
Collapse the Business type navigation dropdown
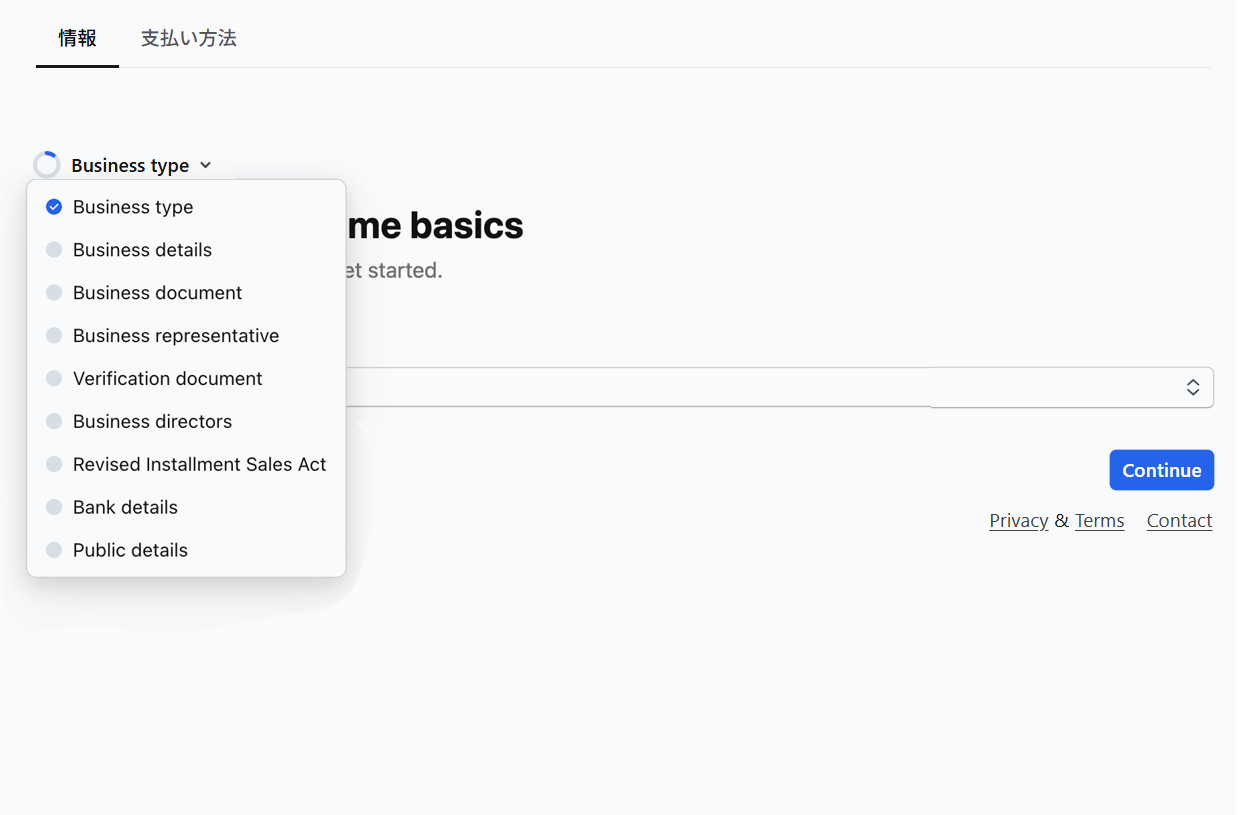tap(205, 164)
